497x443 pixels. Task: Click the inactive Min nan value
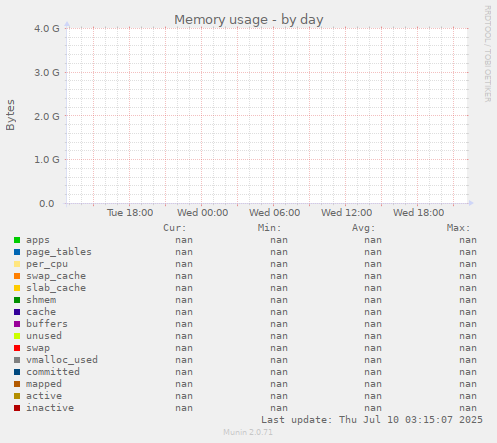pos(279,408)
